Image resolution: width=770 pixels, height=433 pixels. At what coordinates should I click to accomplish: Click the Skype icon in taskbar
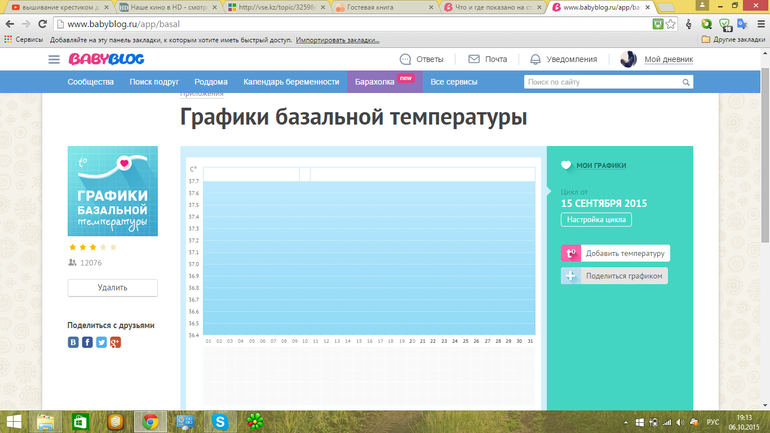(x=220, y=421)
